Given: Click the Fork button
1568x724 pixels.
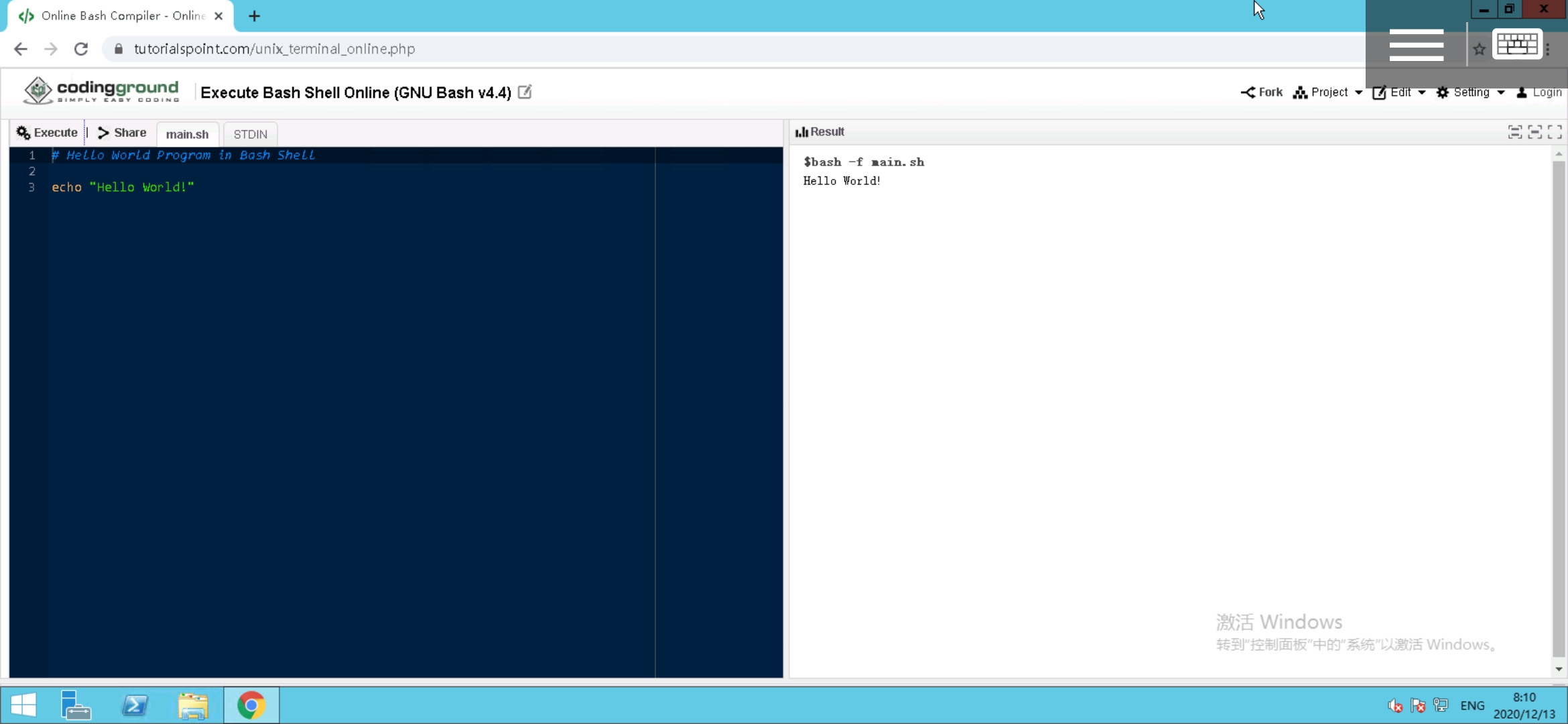Looking at the screenshot, I should [x=1261, y=93].
